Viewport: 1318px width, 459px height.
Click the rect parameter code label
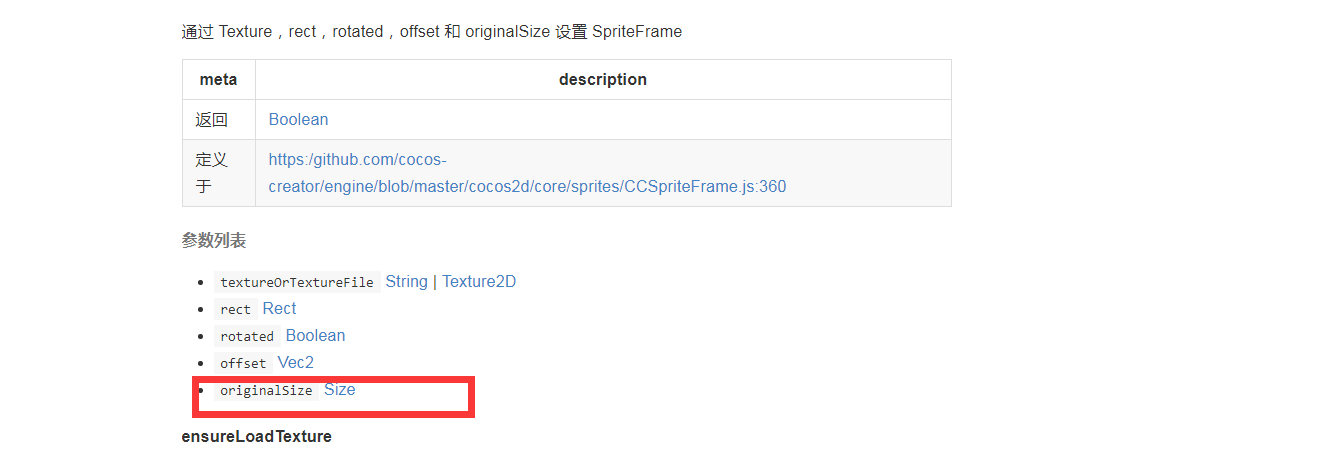[236, 310]
